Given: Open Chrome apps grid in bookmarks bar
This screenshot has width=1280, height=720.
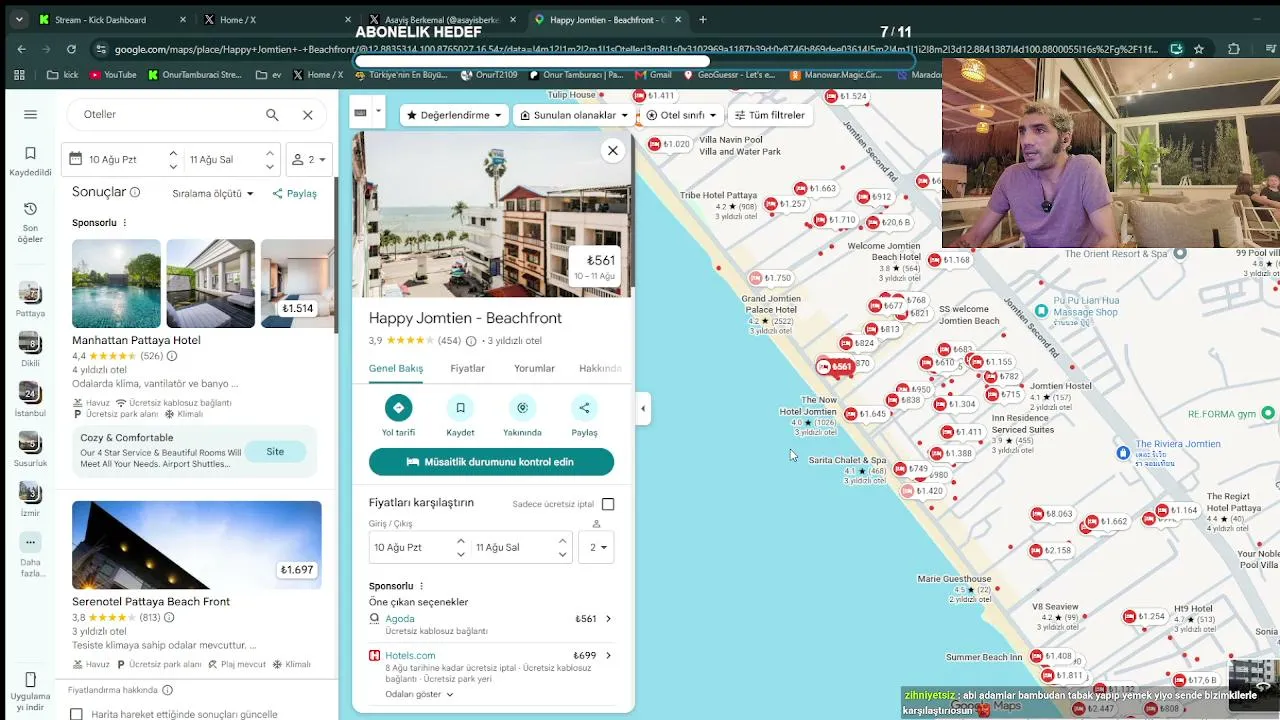Looking at the screenshot, I should pos(19,75).
